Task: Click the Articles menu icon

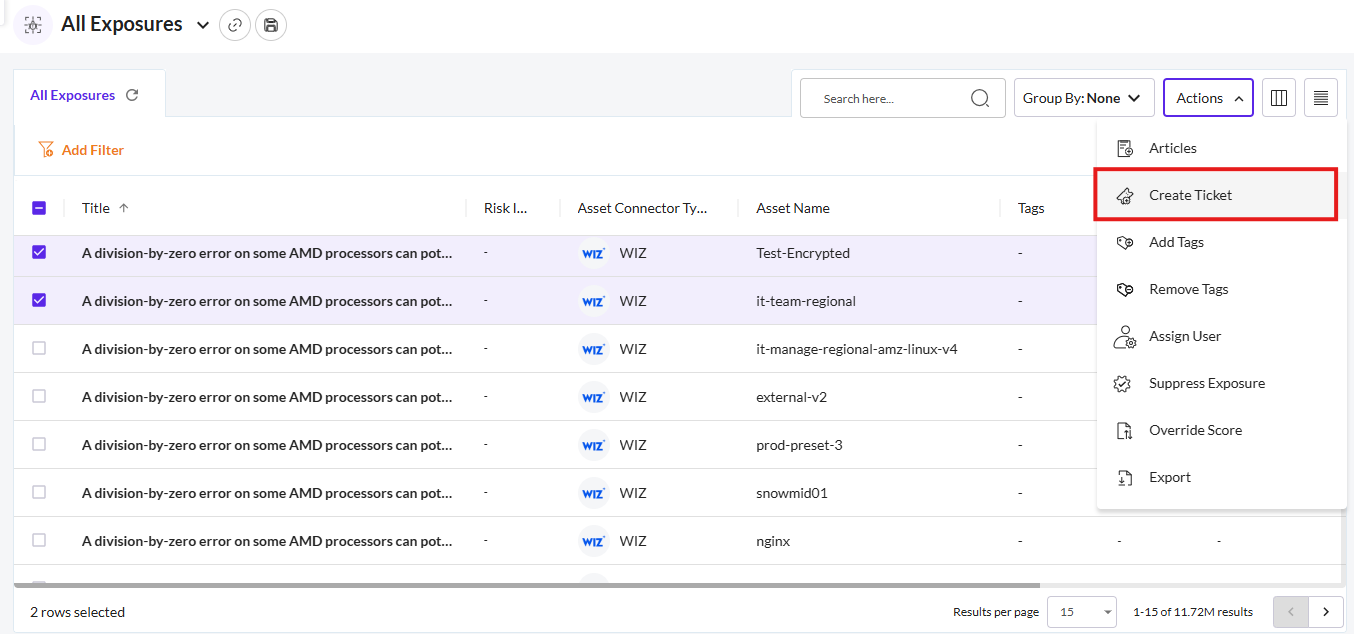Action: [1125, 148]
